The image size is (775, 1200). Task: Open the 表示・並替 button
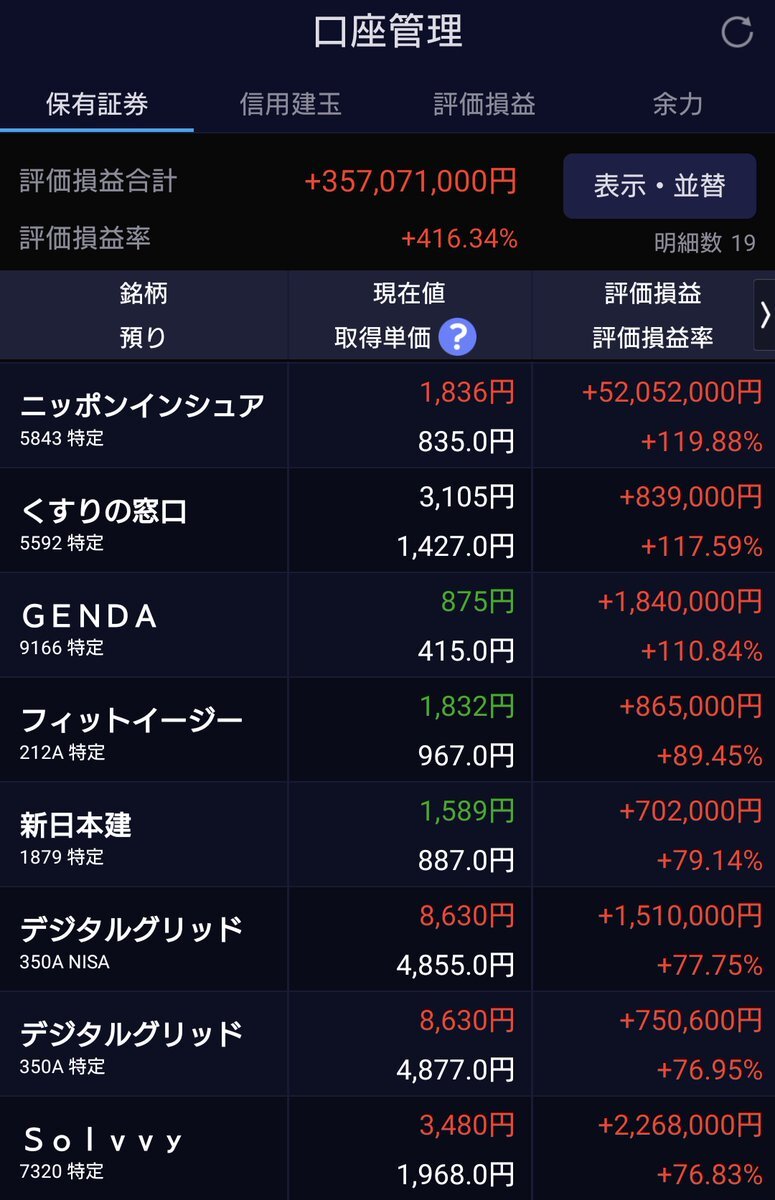pos(659,186)
